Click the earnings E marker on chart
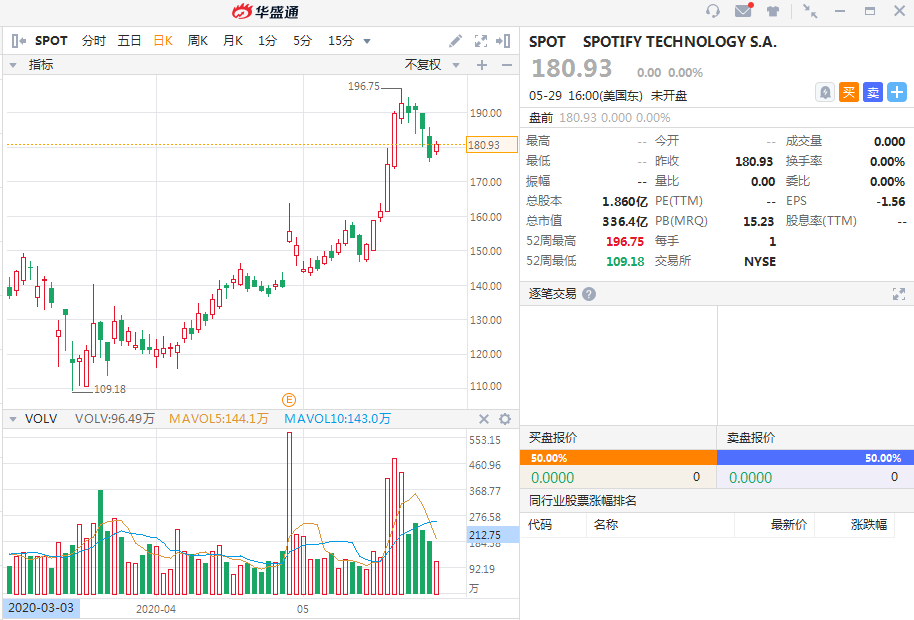Screen dimensions: 914x620 click(289, 400)
